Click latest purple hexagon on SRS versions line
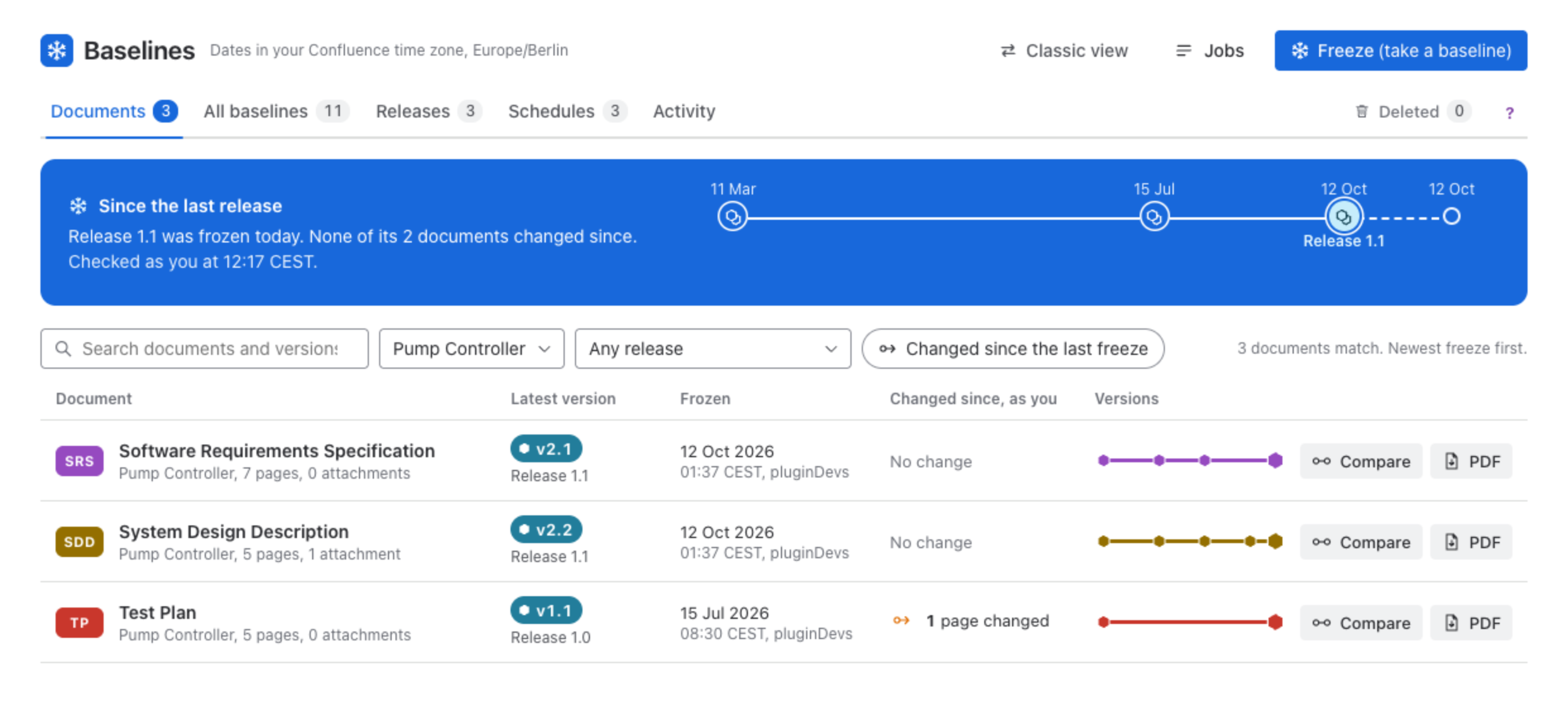The image size is (1568, 701). pos(1276,460)
